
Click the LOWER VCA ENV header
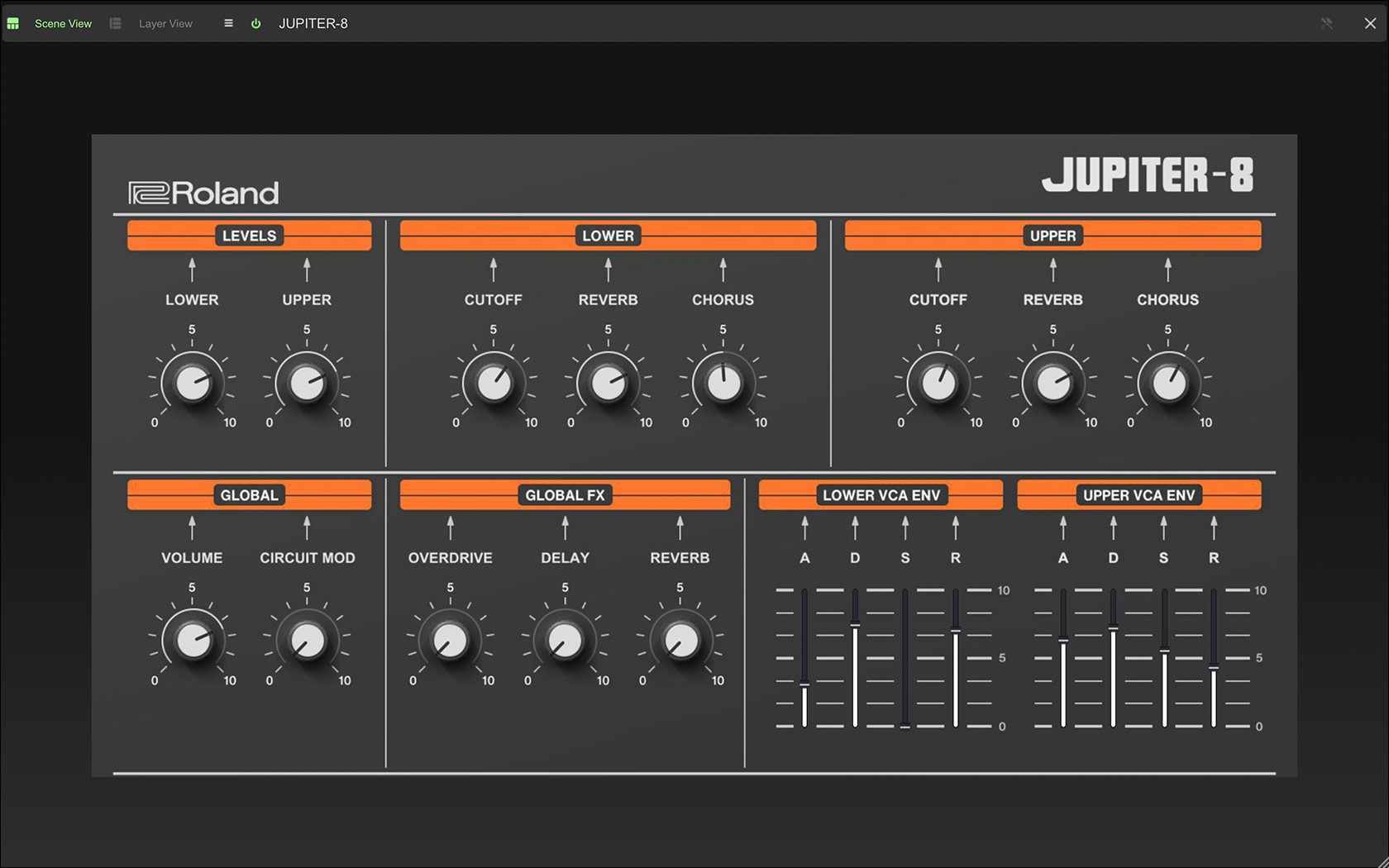click(881, 495)
